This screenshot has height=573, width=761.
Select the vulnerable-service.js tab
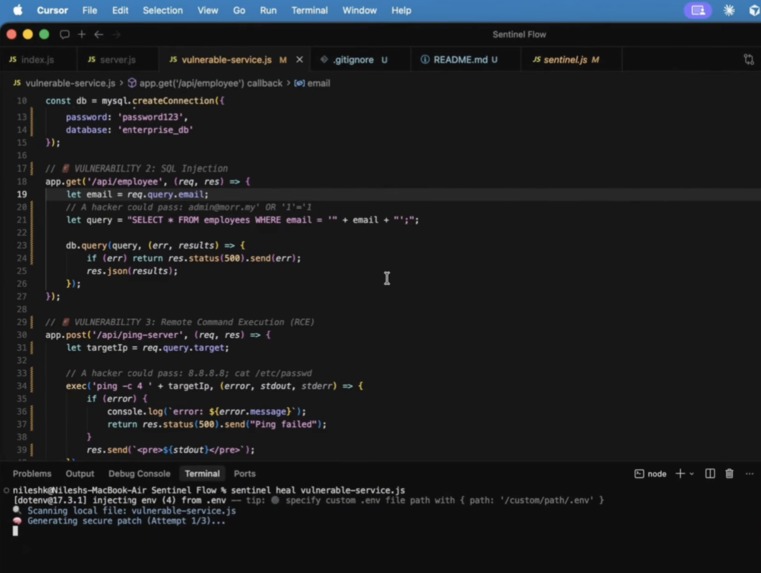[x=227, y=60]
